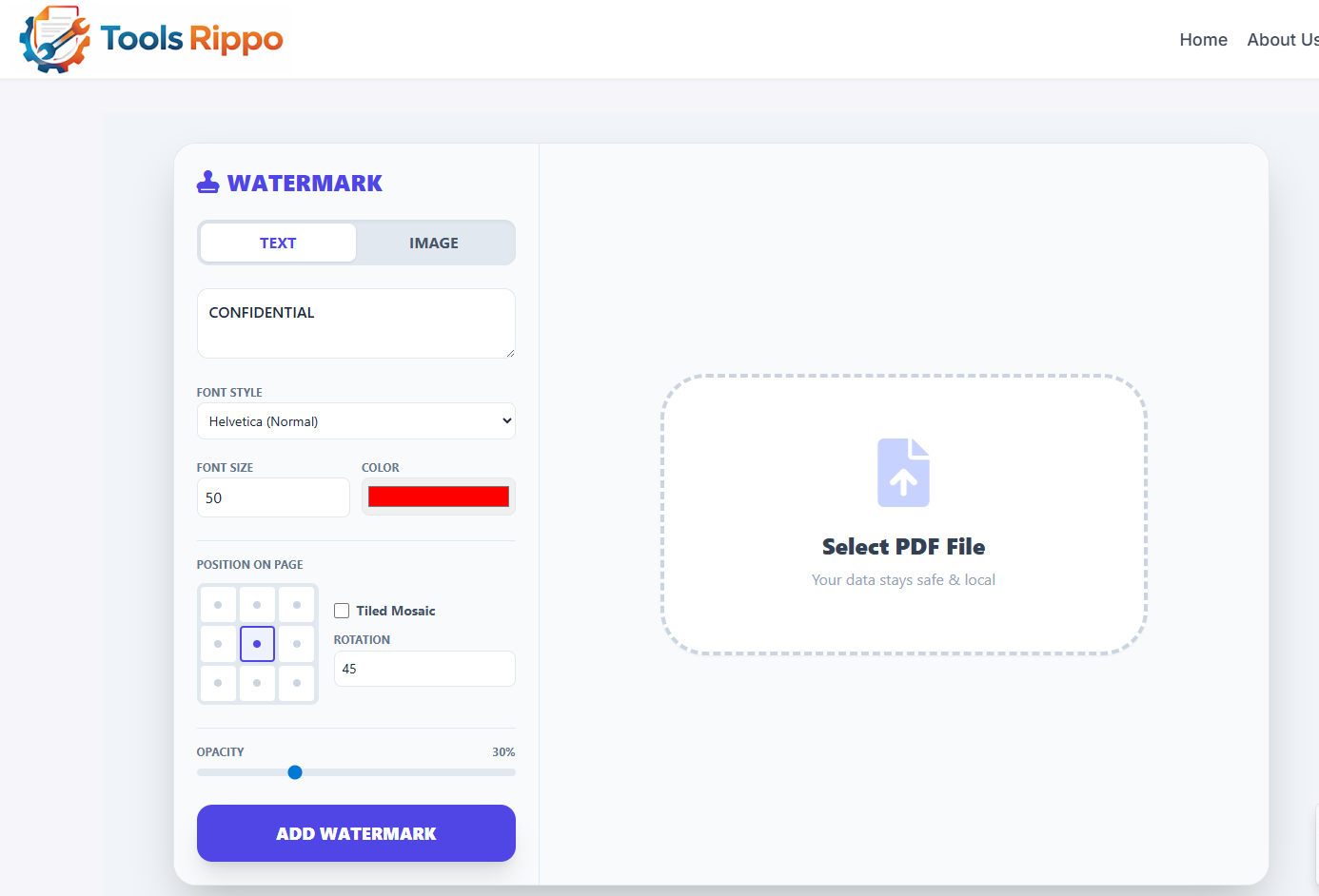Enable the Tiled Mosaic option
The image size is (1319, 896).
tap(340, 611)
